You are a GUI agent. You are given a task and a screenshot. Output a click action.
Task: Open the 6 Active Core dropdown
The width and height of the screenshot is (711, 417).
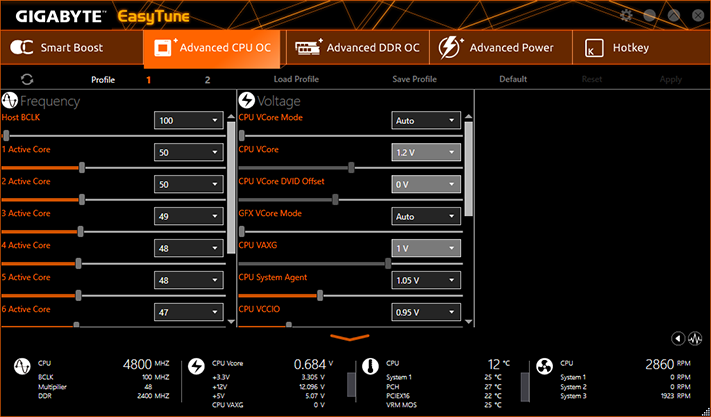(189, 312)
